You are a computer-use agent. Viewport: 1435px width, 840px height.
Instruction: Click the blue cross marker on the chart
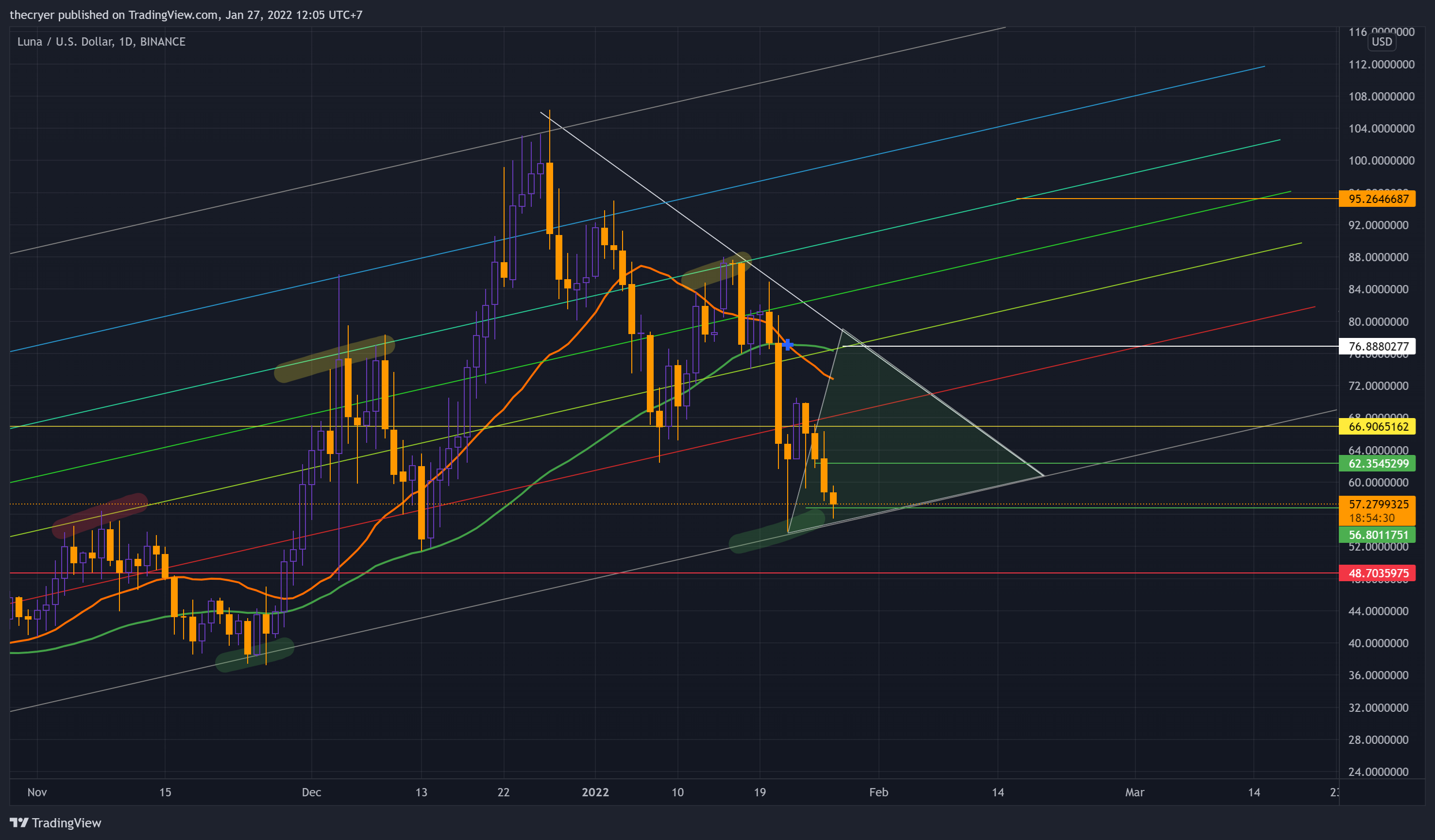[x=788, y=345]
